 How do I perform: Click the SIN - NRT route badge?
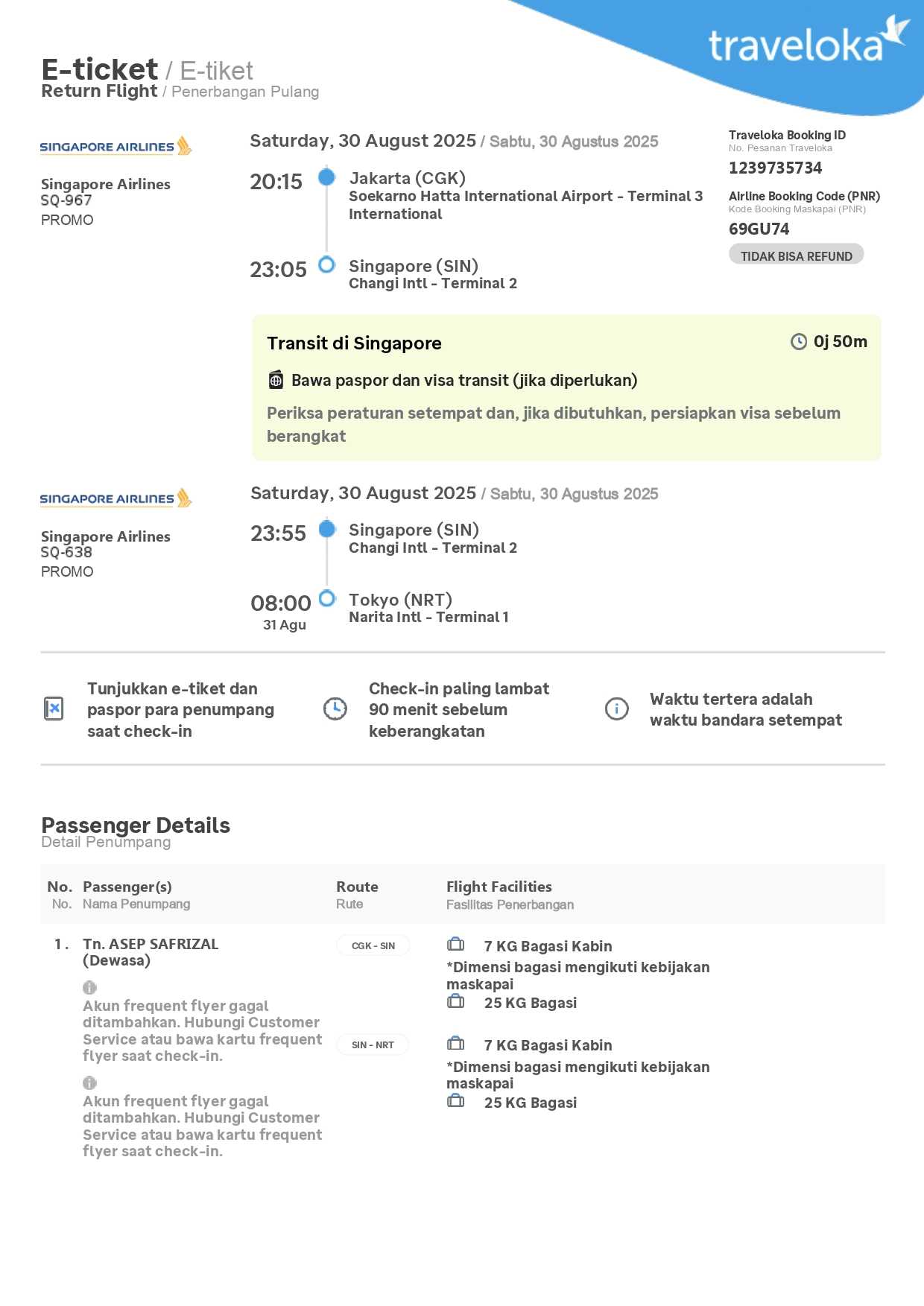373,1045
